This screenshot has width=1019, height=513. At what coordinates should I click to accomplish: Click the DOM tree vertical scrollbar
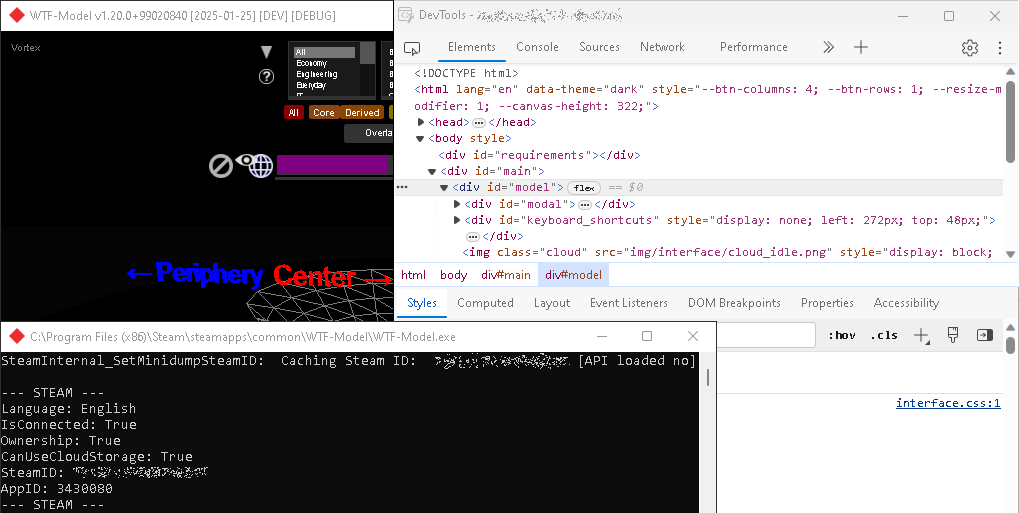click(x=1011, y=122)
